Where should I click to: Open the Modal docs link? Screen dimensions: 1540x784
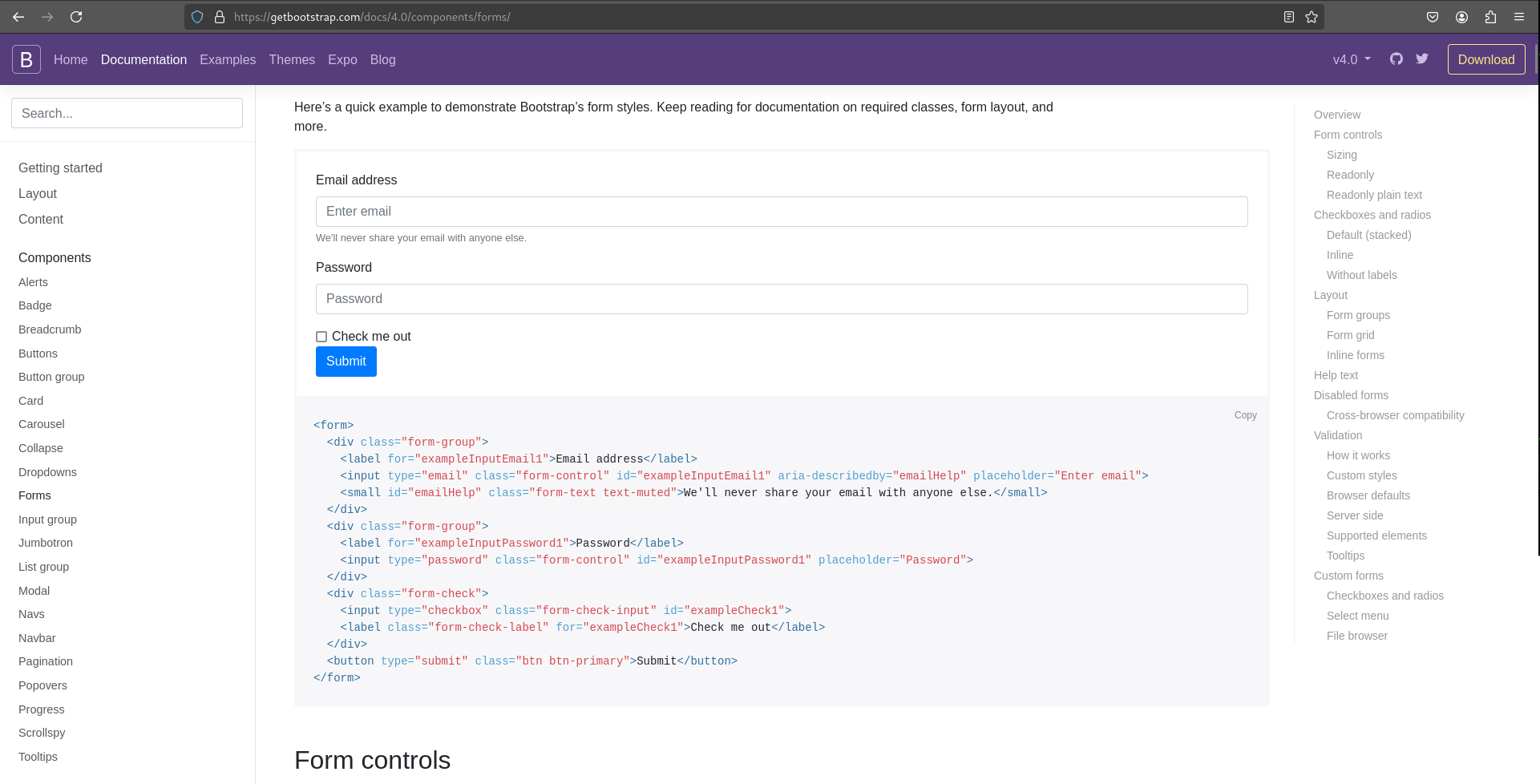(x=34, y=591)
